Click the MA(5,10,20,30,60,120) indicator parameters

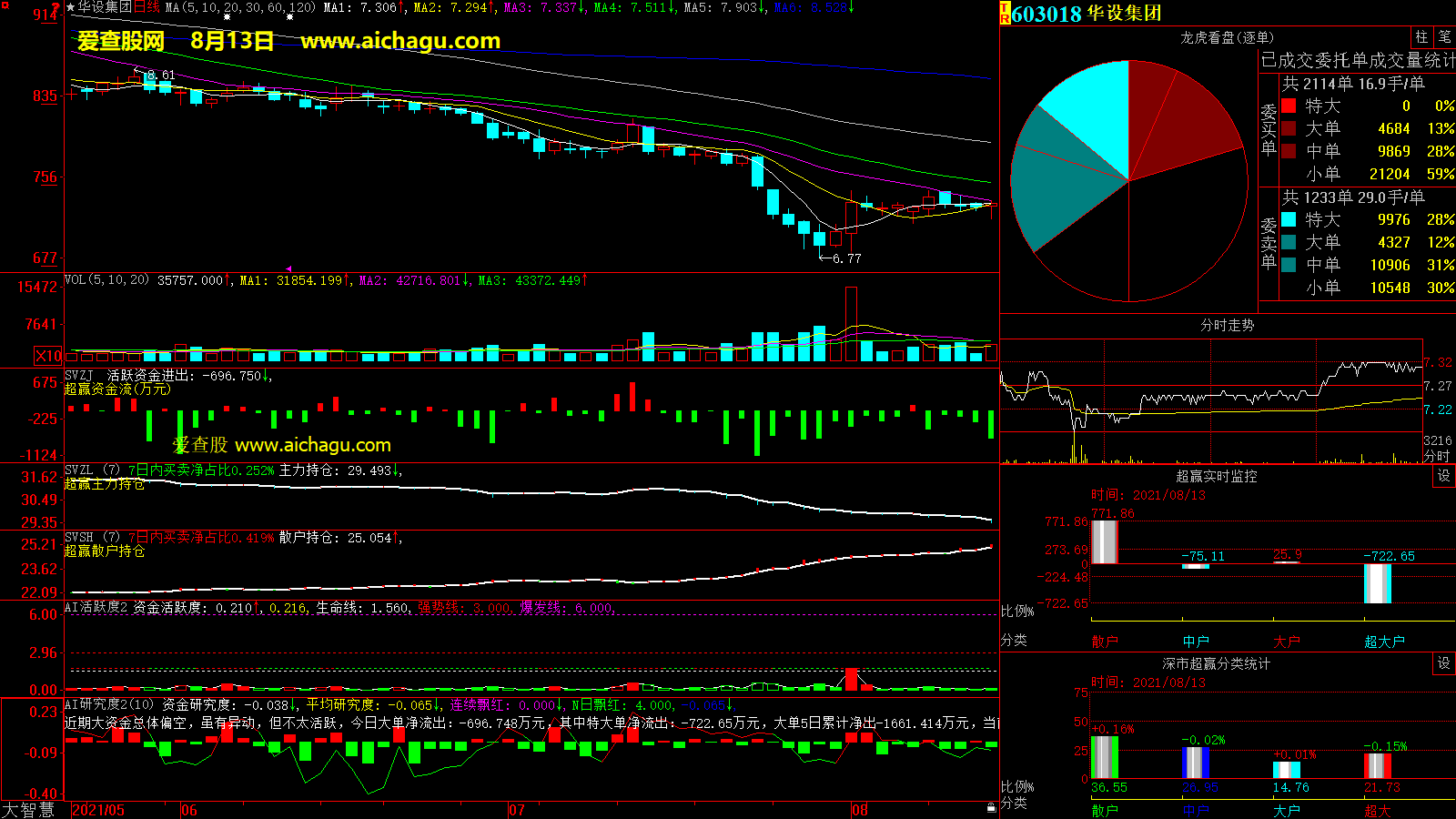pos(240,7)
